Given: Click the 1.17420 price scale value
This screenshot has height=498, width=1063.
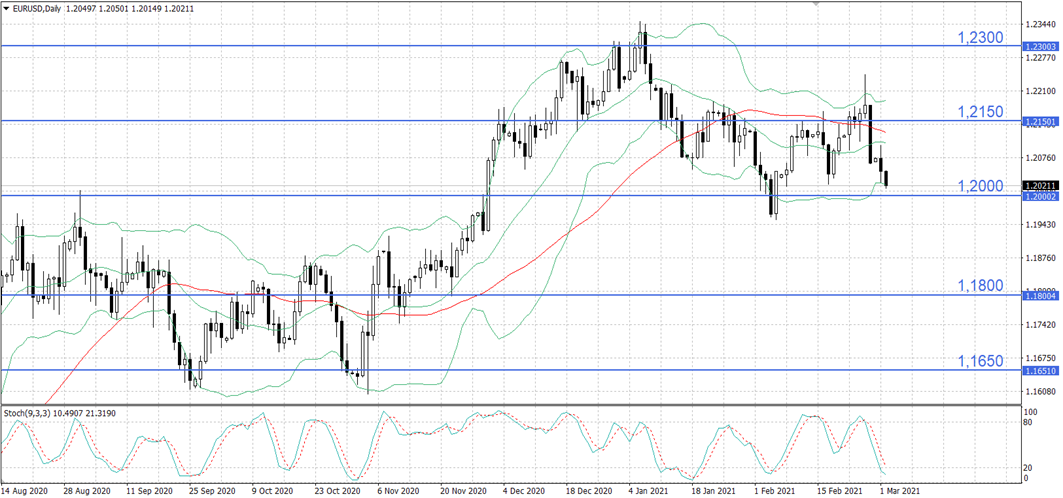Looking at the screenshot, I should click(x=1042, y=325).
